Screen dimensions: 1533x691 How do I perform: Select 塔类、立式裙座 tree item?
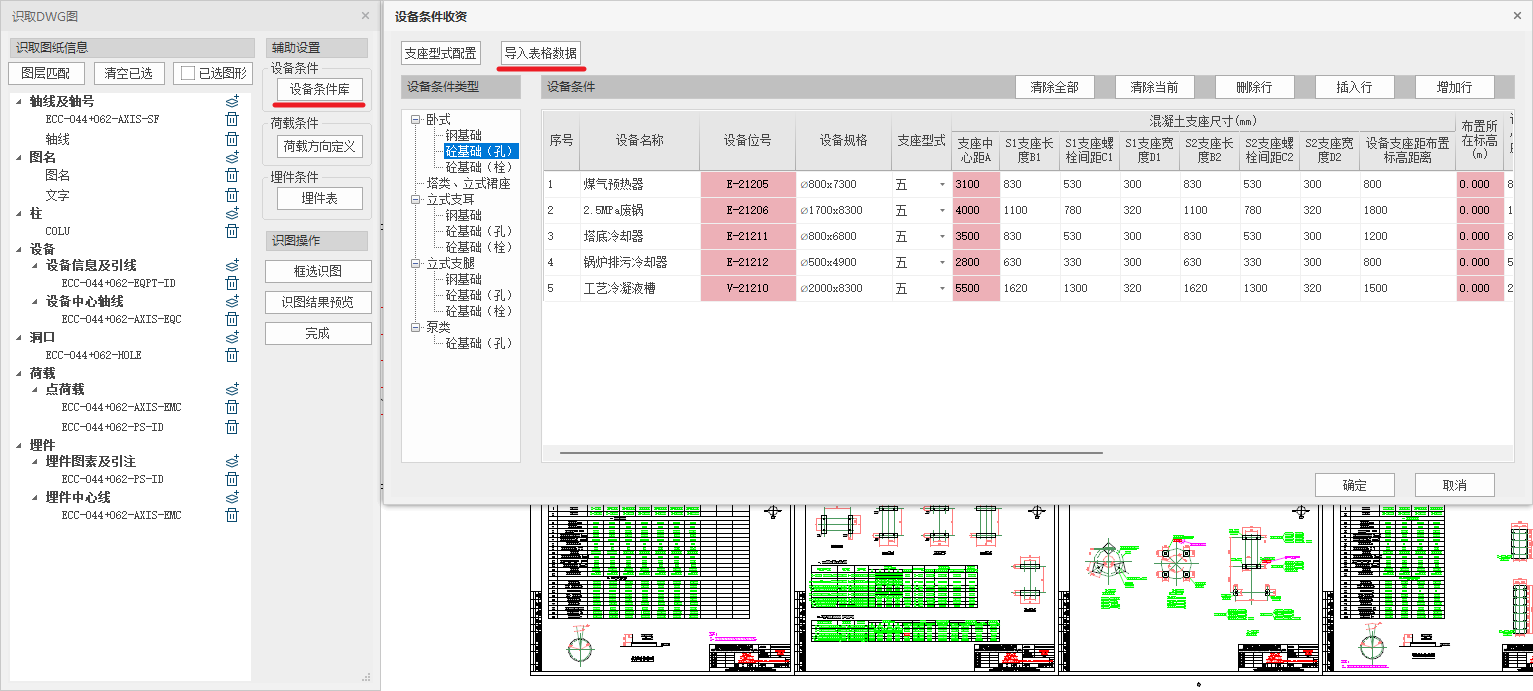[x=468, y=184]
